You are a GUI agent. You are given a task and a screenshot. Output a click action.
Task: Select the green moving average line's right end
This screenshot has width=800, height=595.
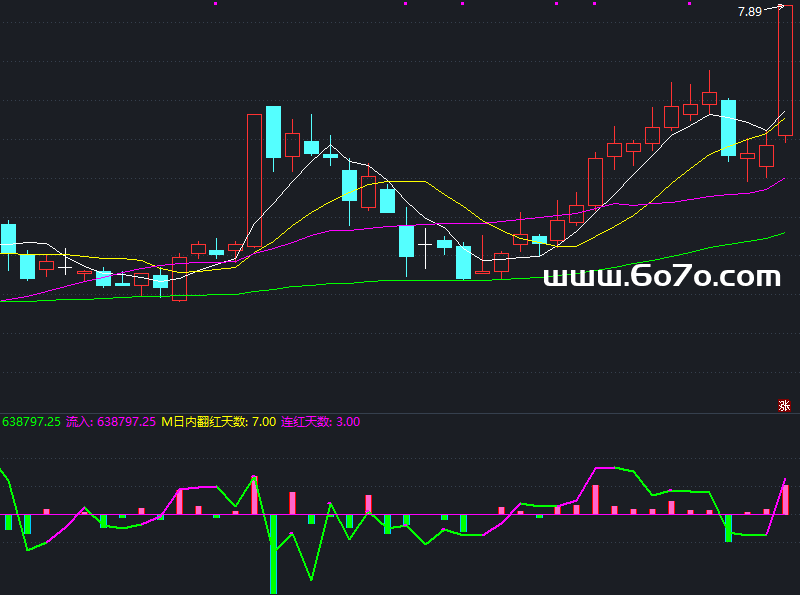pos(782,234)
